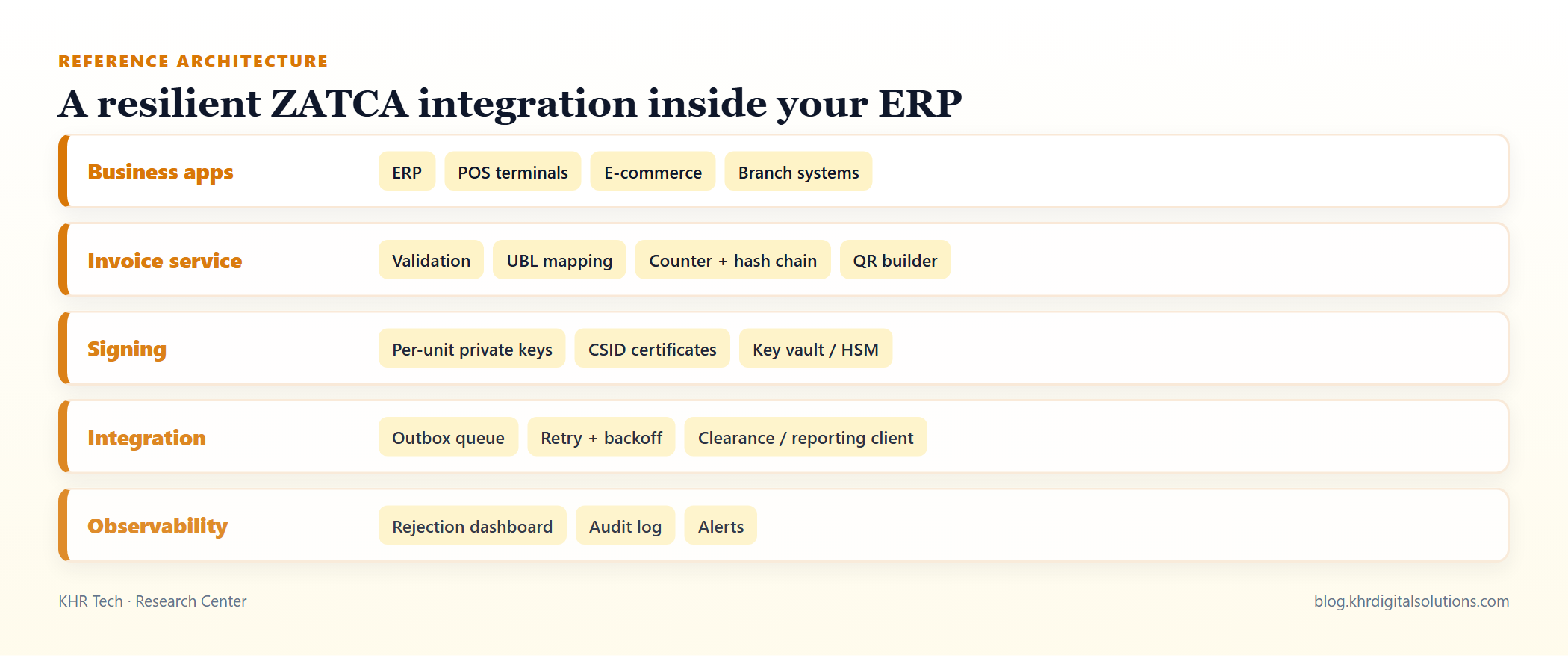Click the 'Business apps' row label
Image resolution: width=1568 pixels, height=656 pixels.
[x=161, y=172]
